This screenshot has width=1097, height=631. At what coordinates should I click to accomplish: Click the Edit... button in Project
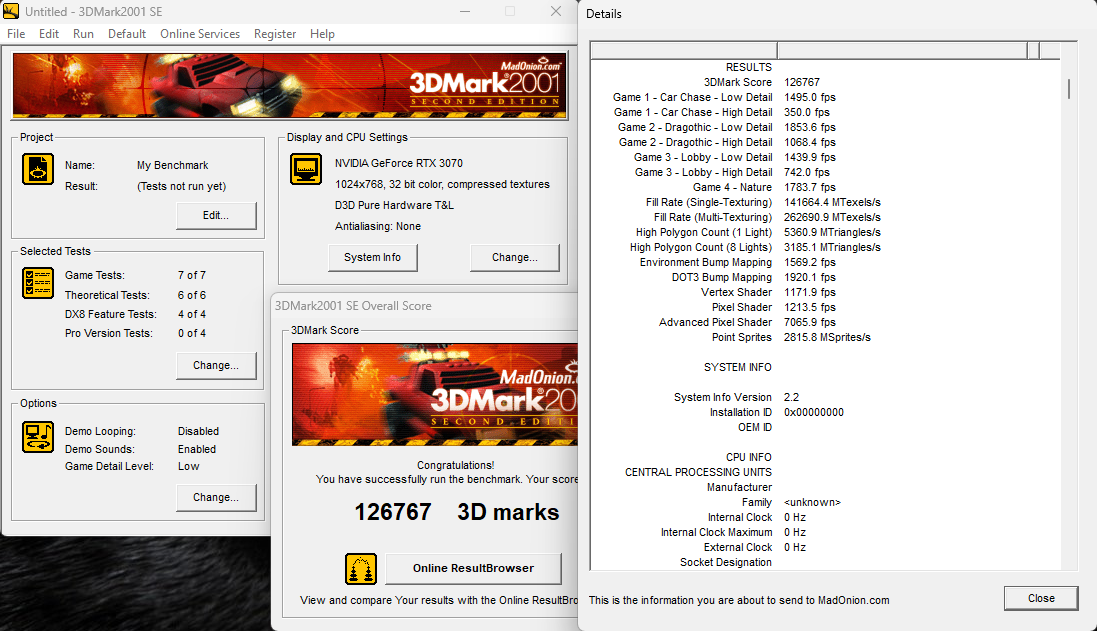[216, 215]
